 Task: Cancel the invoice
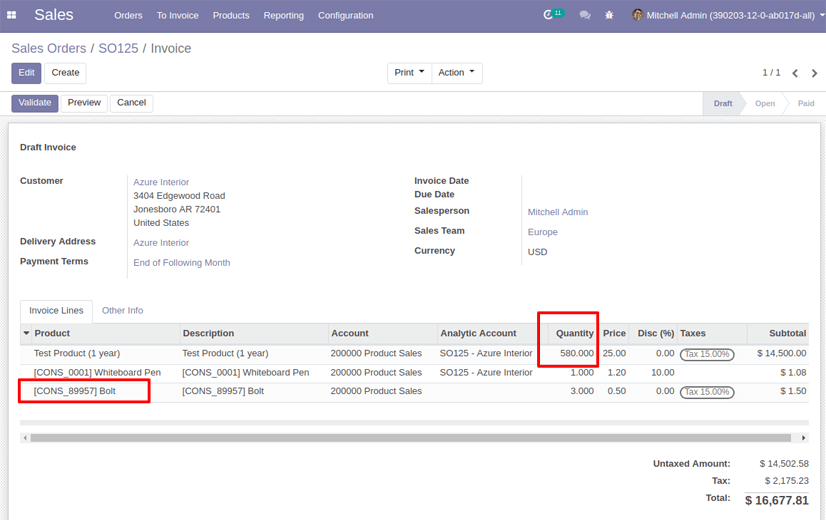132,103
